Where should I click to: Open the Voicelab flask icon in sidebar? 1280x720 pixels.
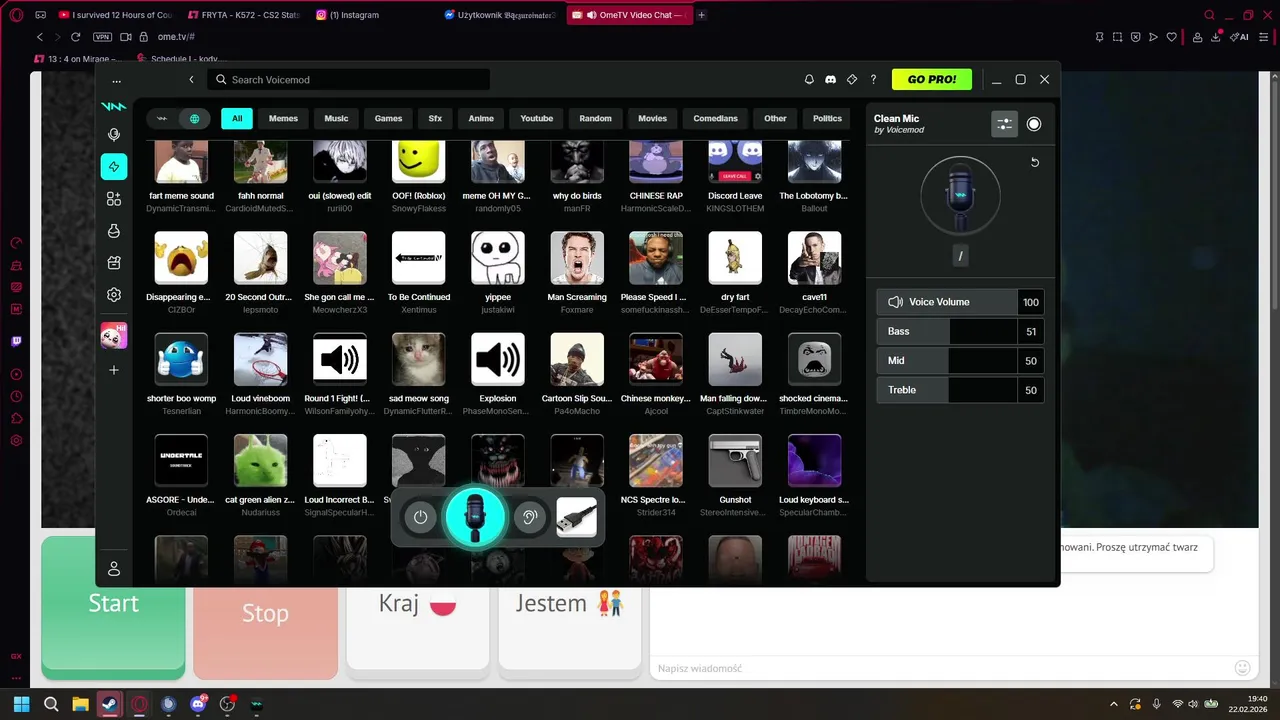[x=114, y=231]
